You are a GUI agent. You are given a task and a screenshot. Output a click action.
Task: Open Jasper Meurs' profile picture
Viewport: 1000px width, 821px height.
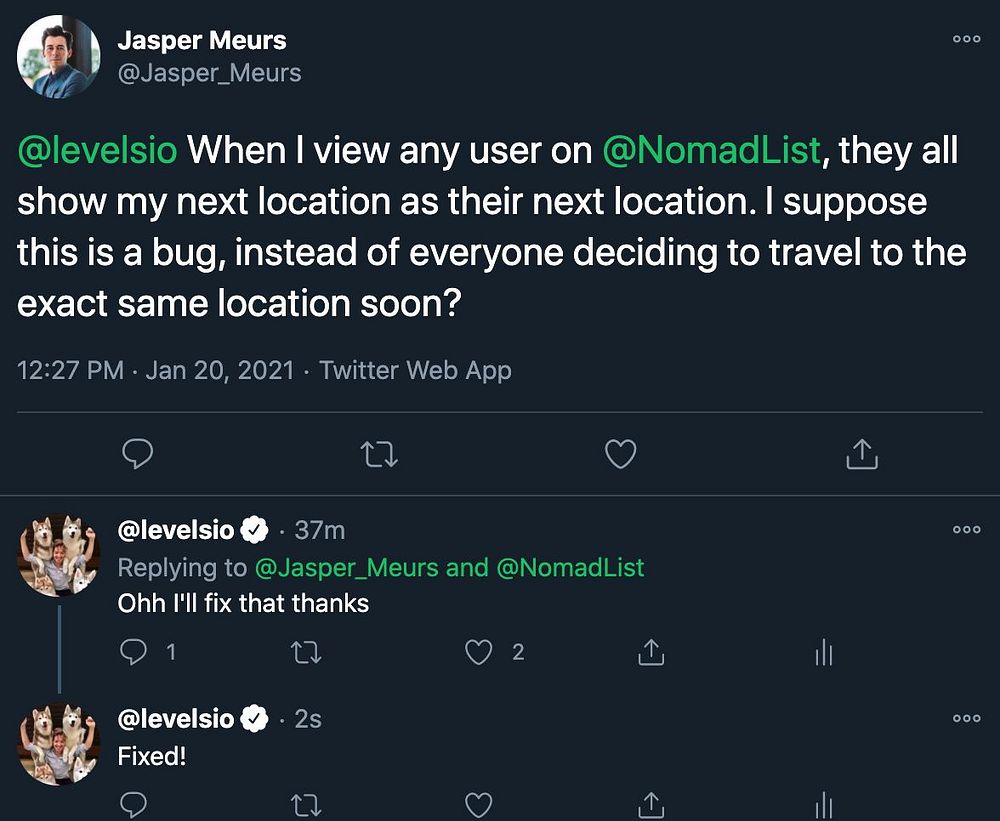click(58, 57)
